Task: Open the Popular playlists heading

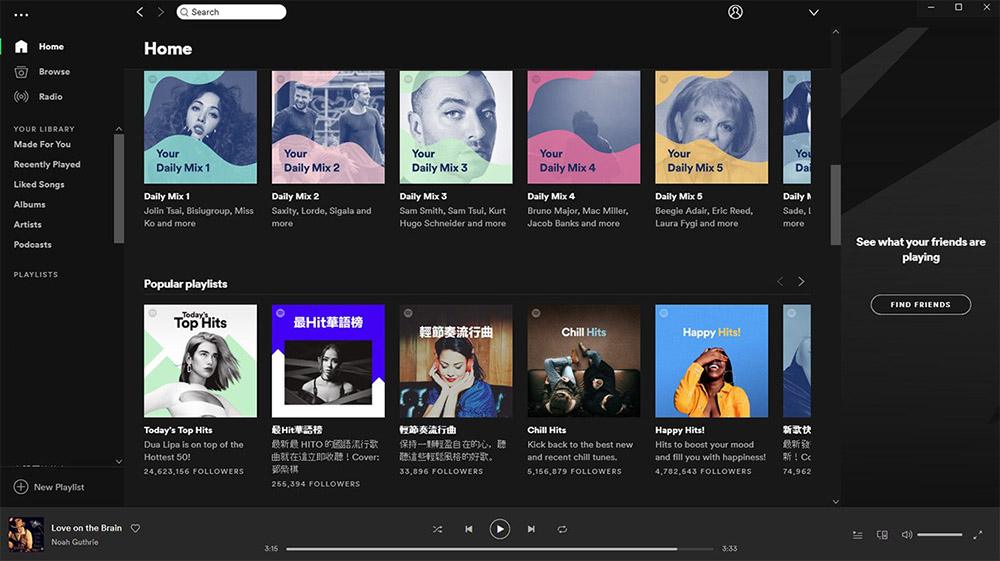Action: [x=186, y=284]
